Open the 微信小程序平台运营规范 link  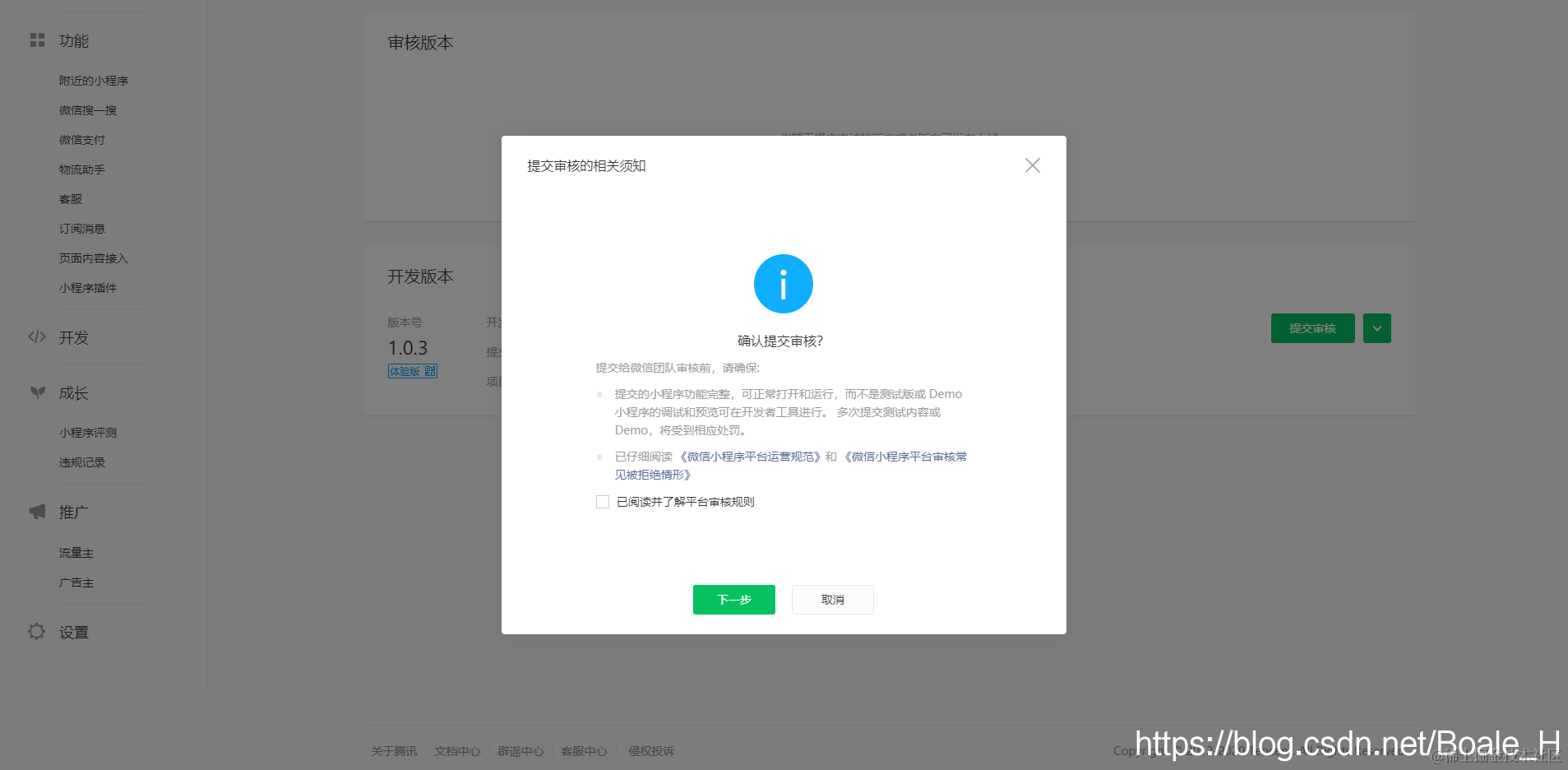coord(751,456)
